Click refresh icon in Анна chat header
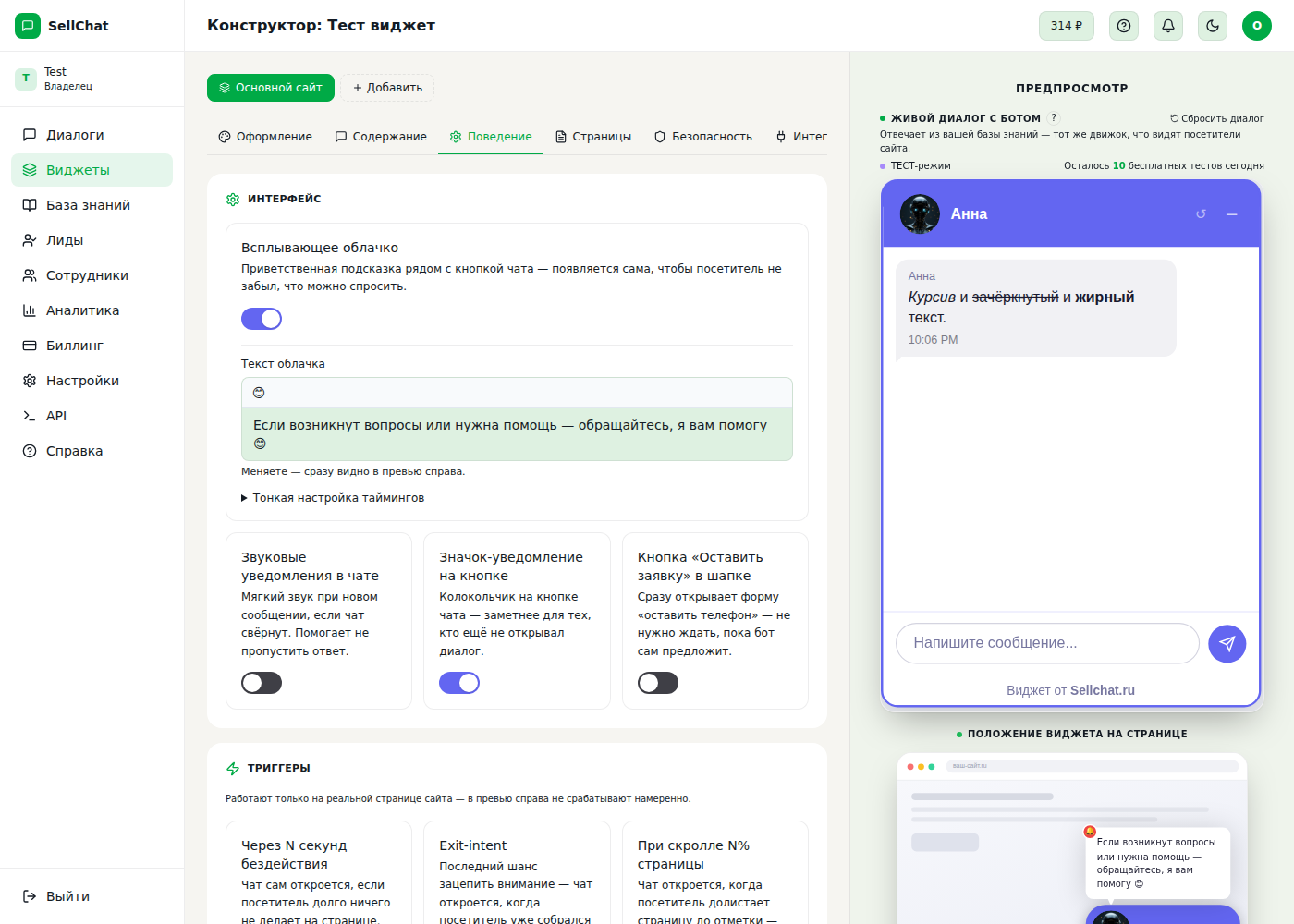Screen dimensions: 1294x924 click(1201, 213)
